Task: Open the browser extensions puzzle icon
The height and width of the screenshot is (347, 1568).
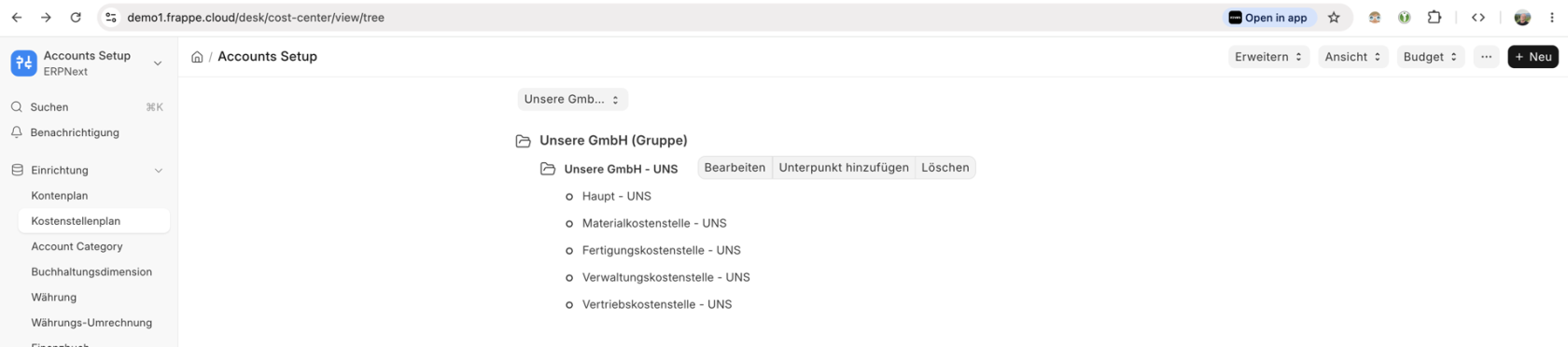Action: (1435, 17)
